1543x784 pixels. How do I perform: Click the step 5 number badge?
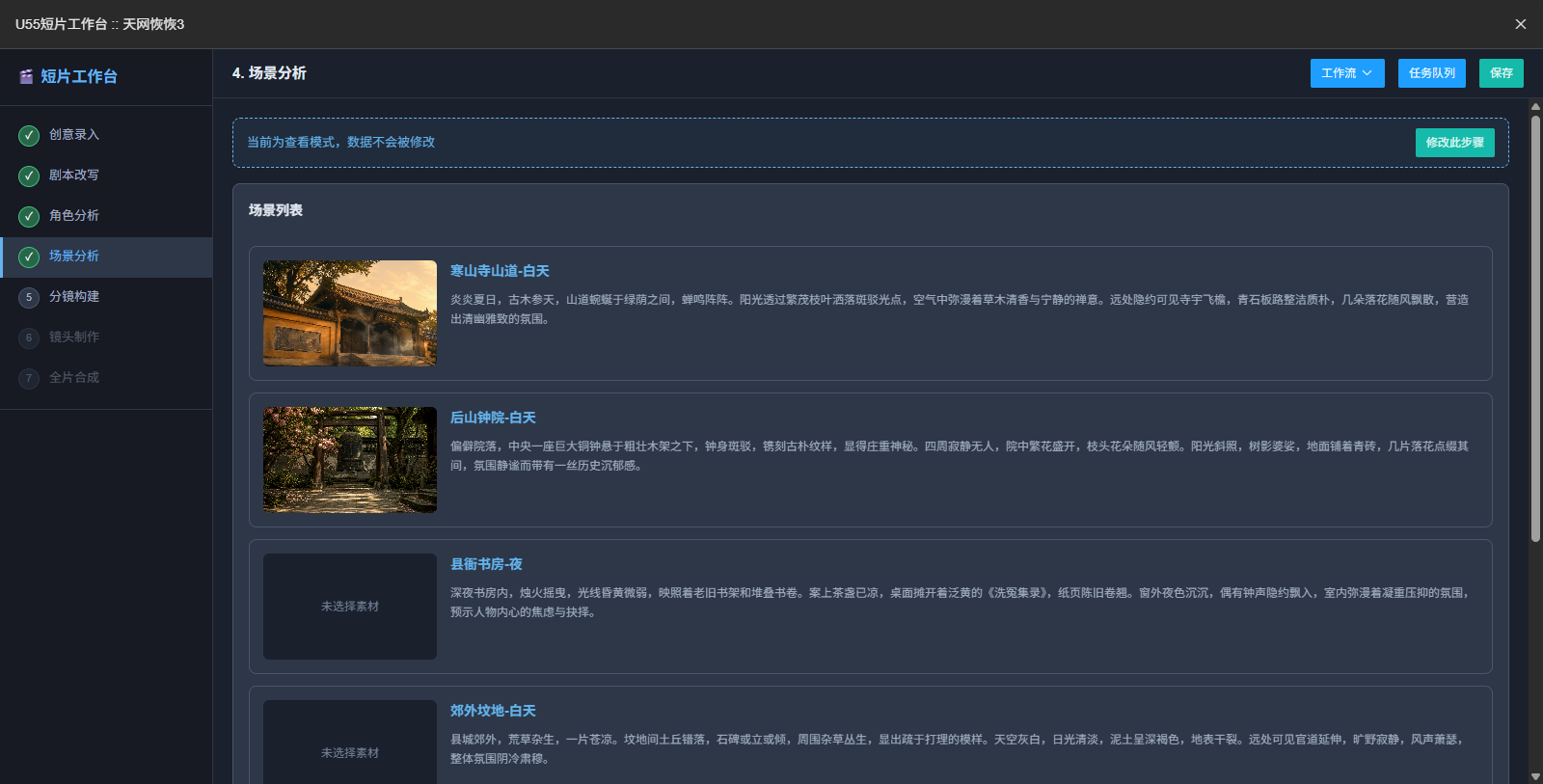click(29, 297)
